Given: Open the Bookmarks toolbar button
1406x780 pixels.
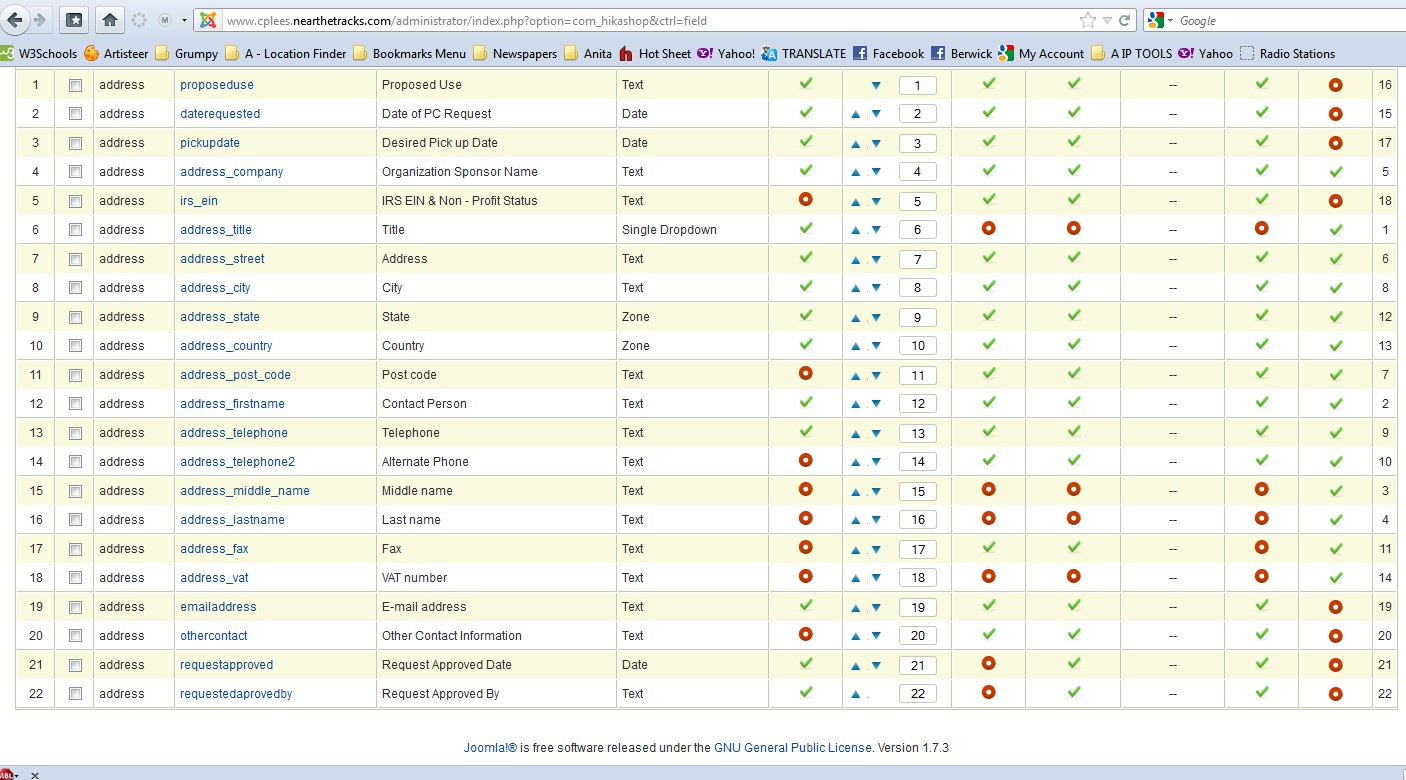Looking at the screenshot, I should [x=74, y=20].
